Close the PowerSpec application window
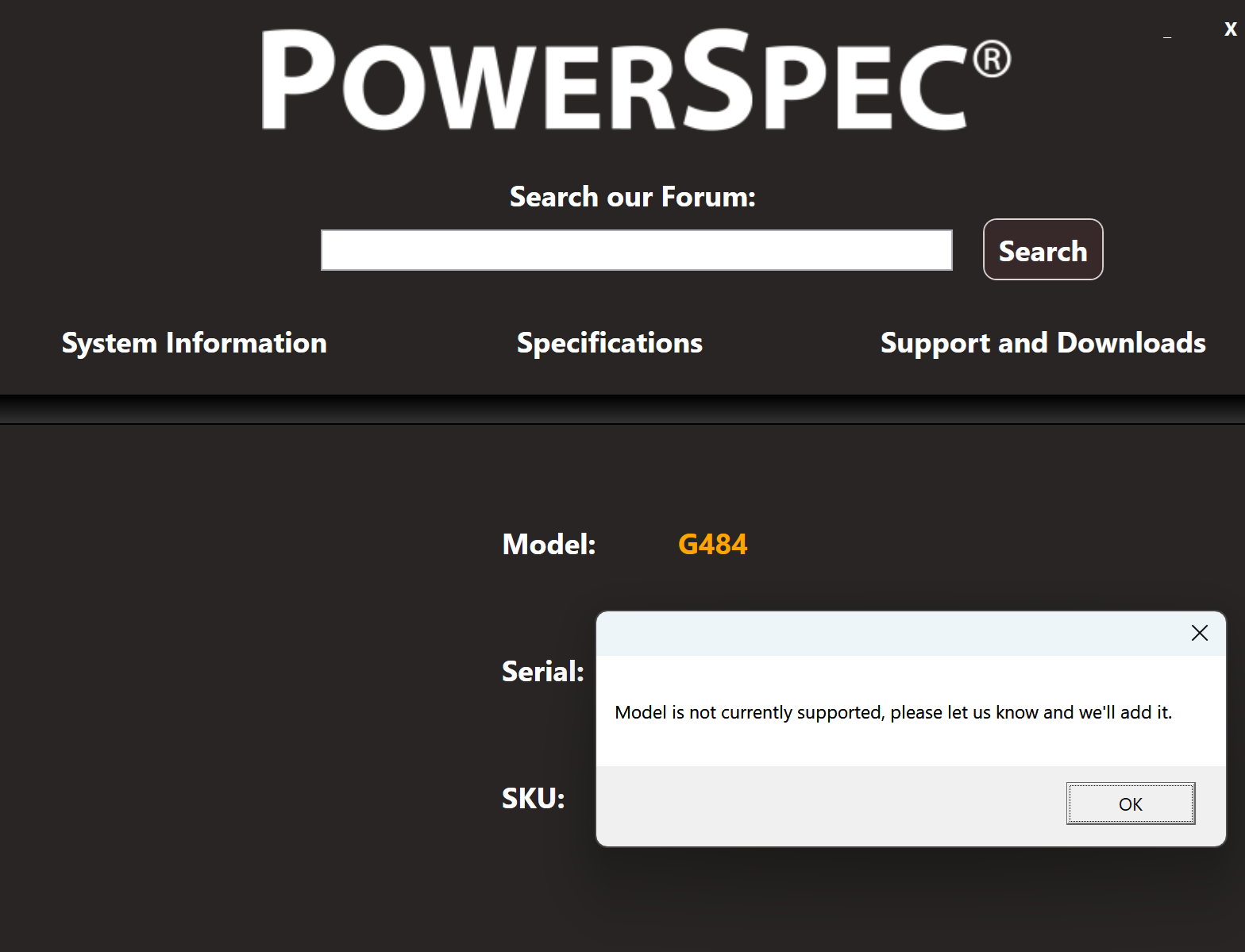 coord(1230,29)
